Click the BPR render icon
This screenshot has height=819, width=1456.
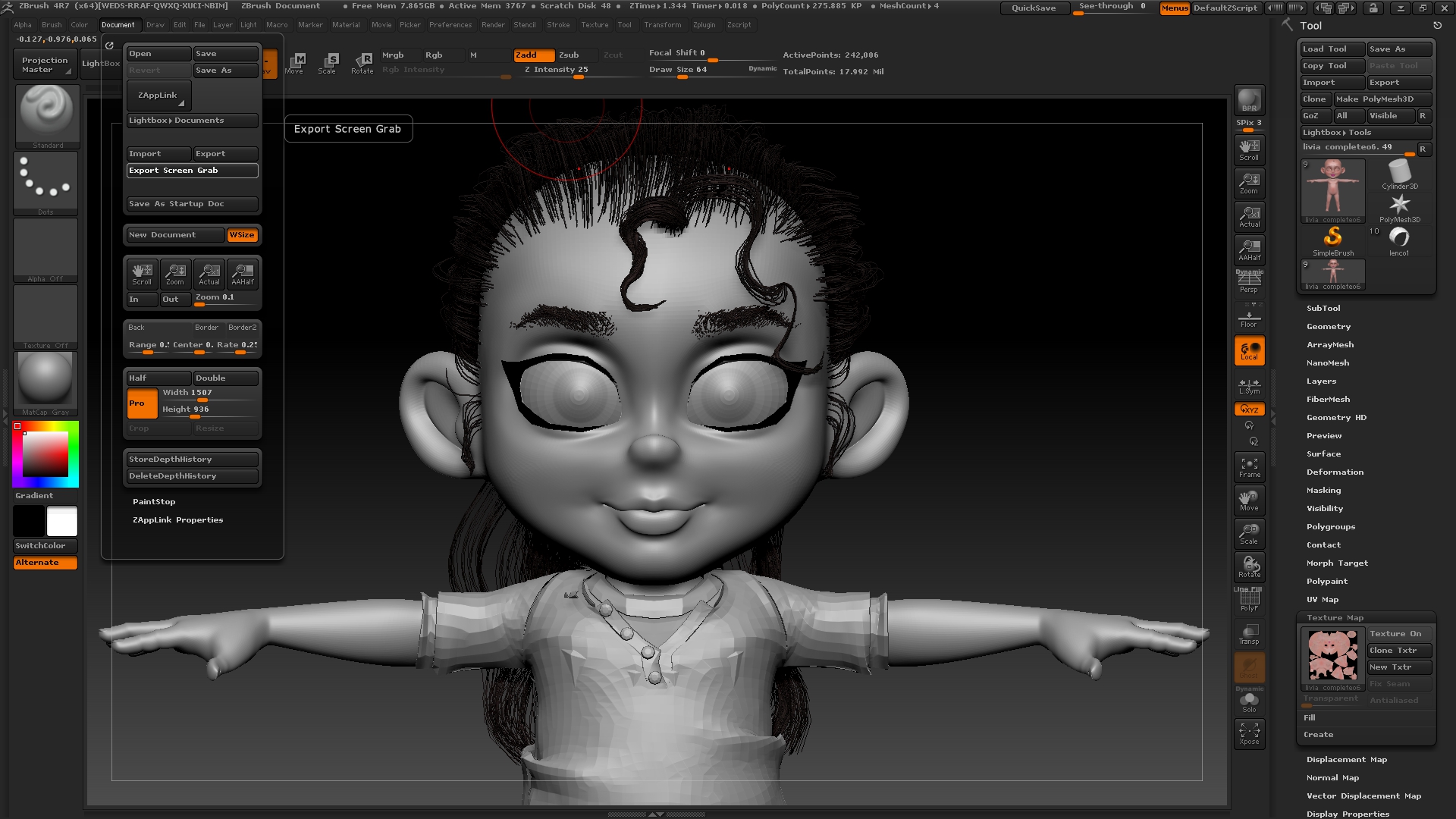click(x=1249, y=100)
